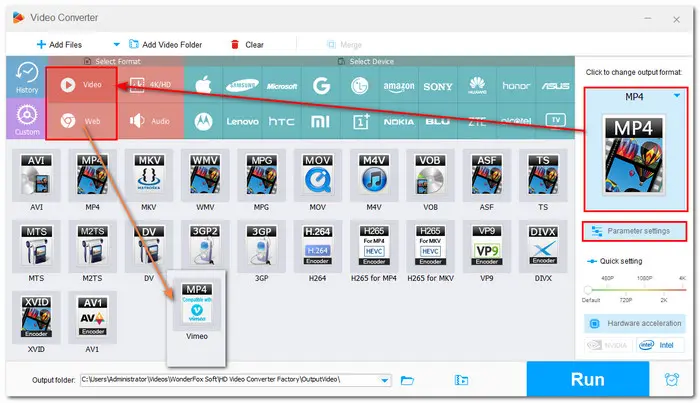Select the DV format icon
This screenshot has width=700, height=403.
tap(149, 246)
